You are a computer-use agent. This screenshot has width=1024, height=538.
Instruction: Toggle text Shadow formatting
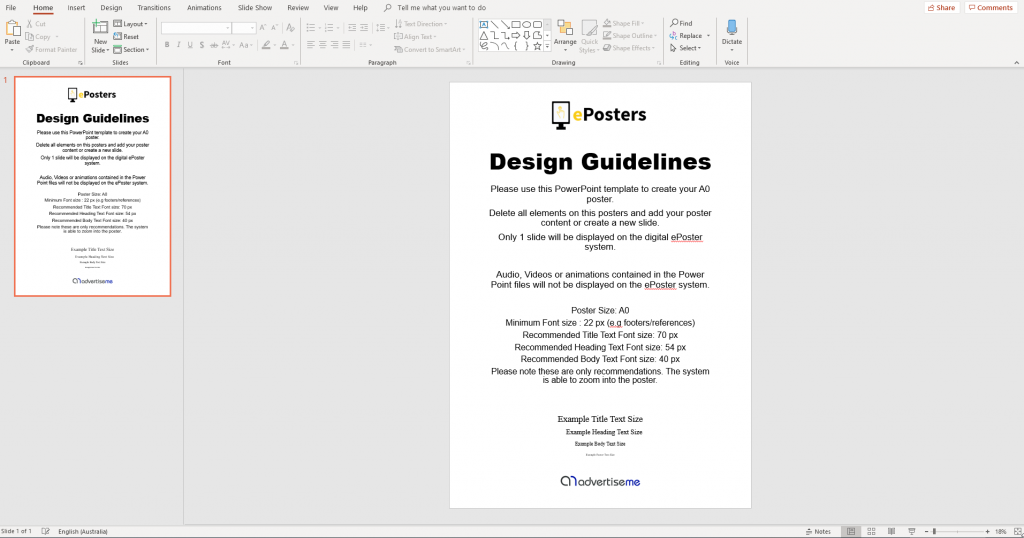[202, 45]
